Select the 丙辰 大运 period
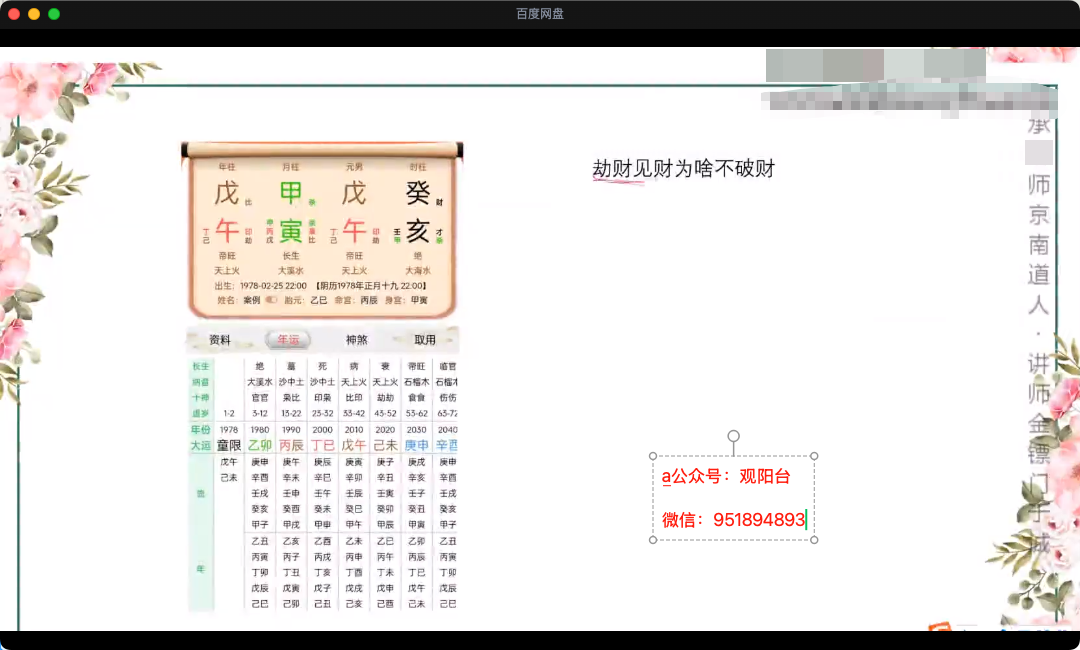The height and width of the screenshot is (650, 1080). coord(291,445)
